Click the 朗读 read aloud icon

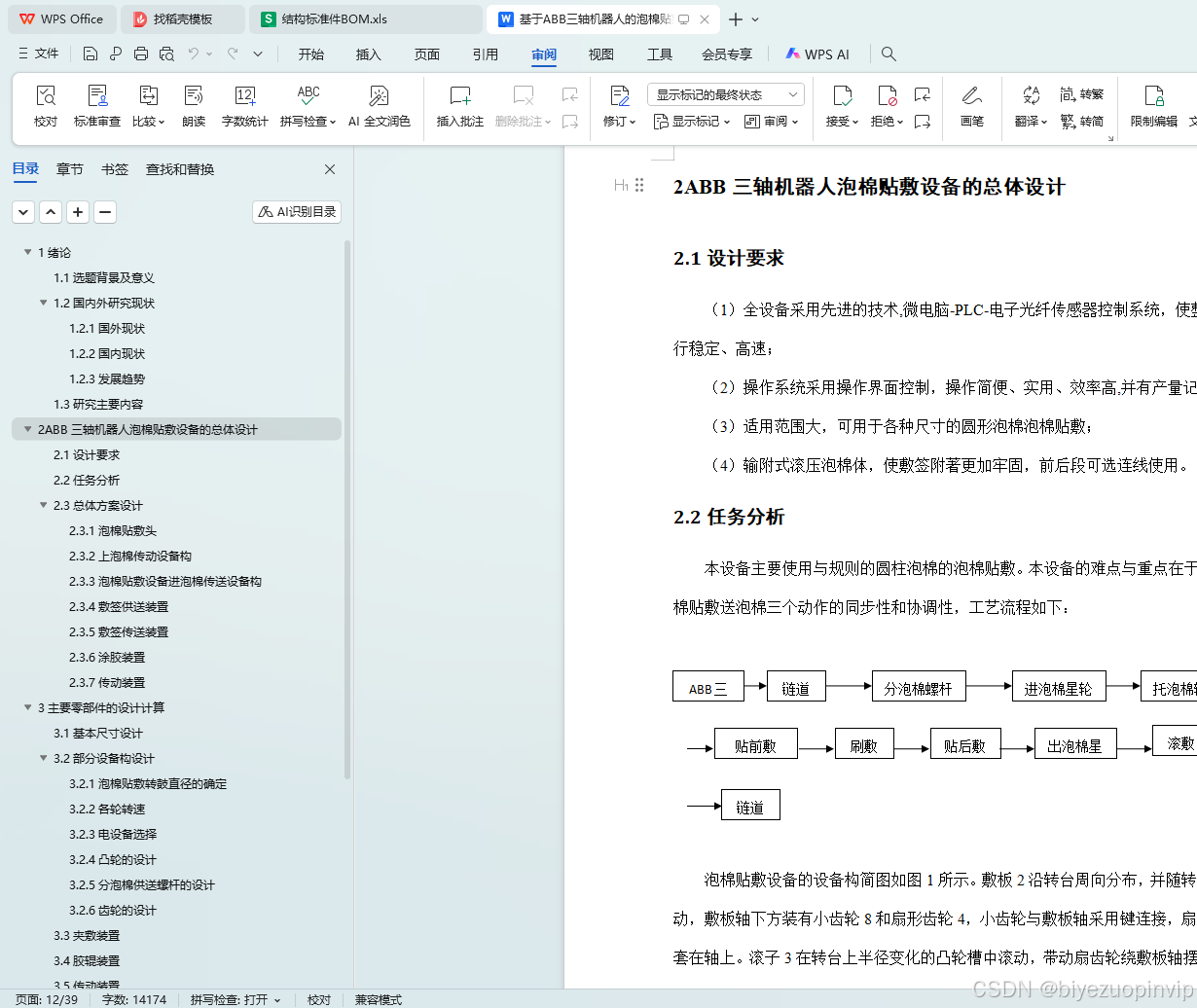pyautogui.click(x=194, y=95)
